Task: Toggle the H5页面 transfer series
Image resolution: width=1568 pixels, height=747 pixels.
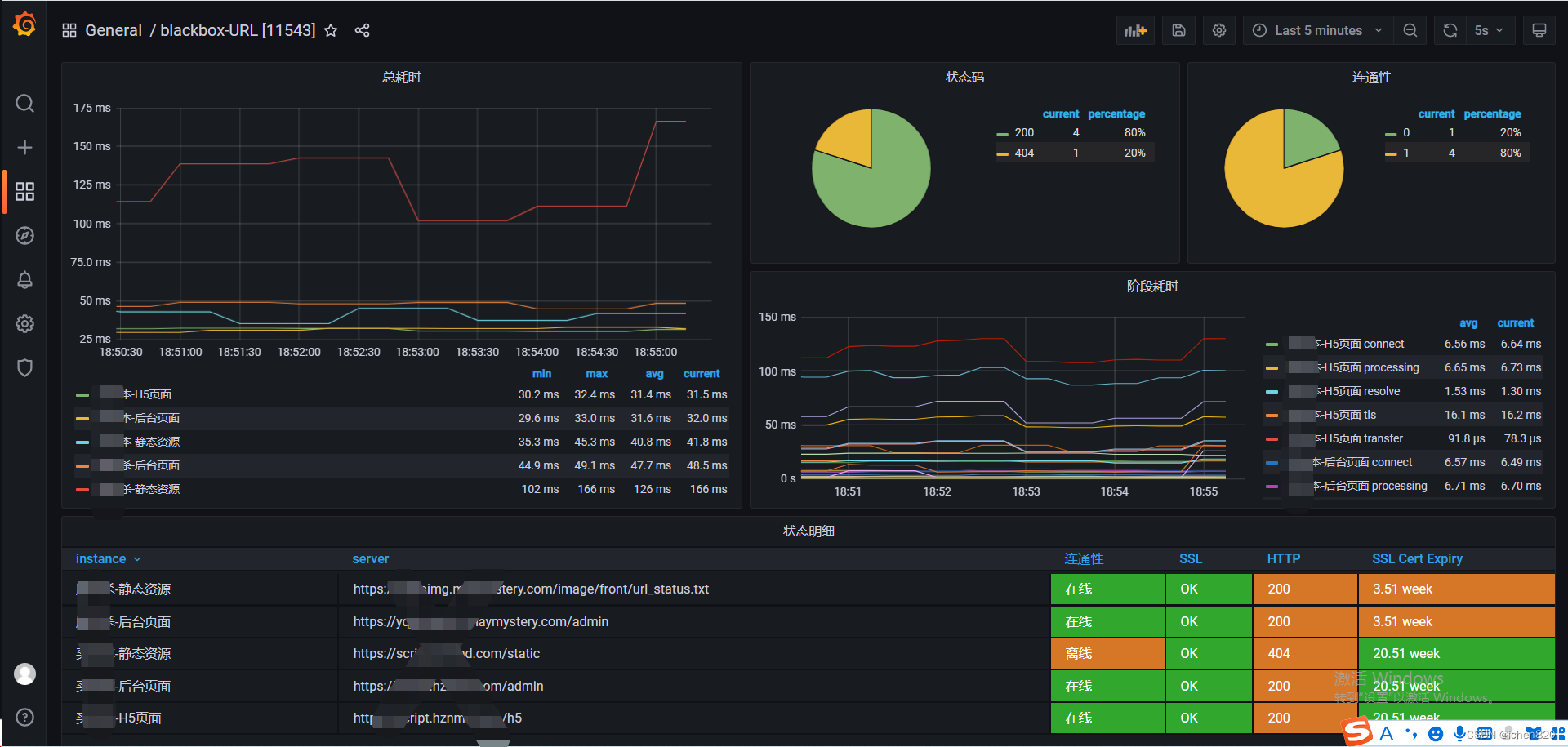Action: coord(1346,439)
